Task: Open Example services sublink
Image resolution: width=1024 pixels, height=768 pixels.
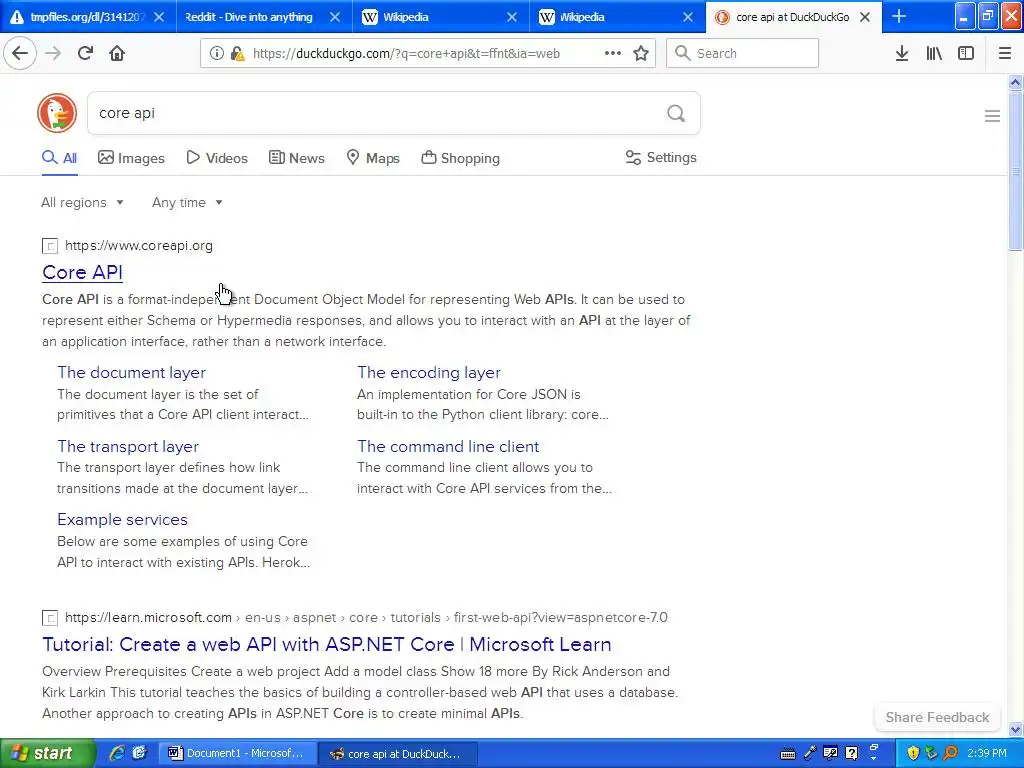Action: click(122, 520)
